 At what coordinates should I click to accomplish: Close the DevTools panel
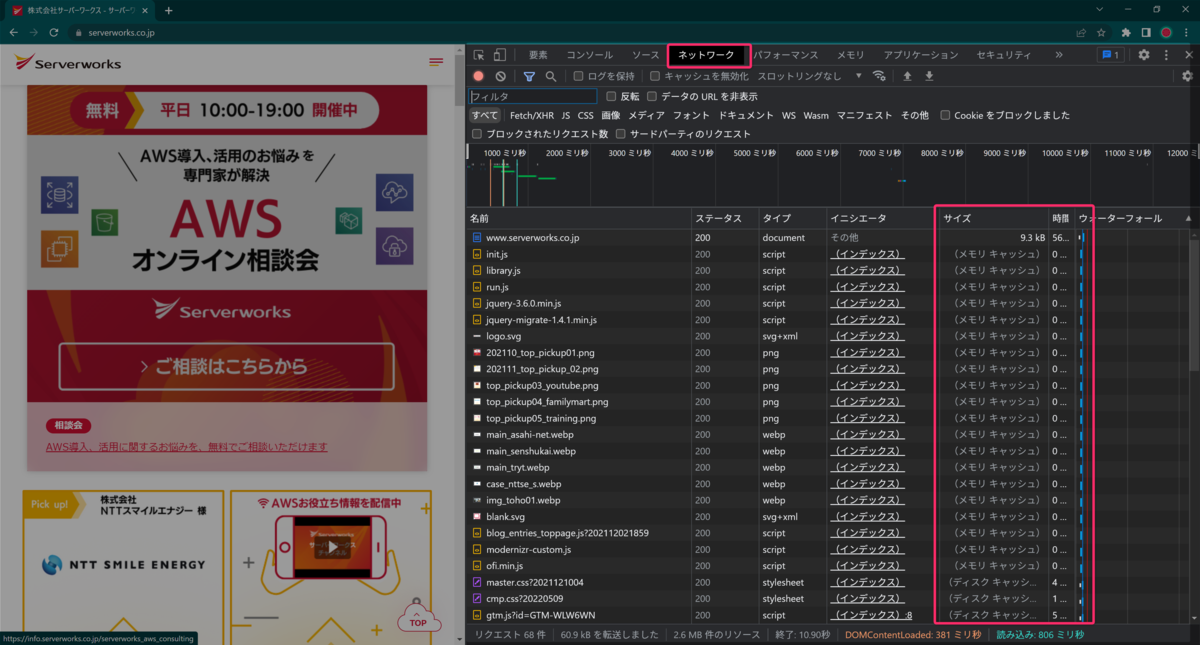(1188, 55)
